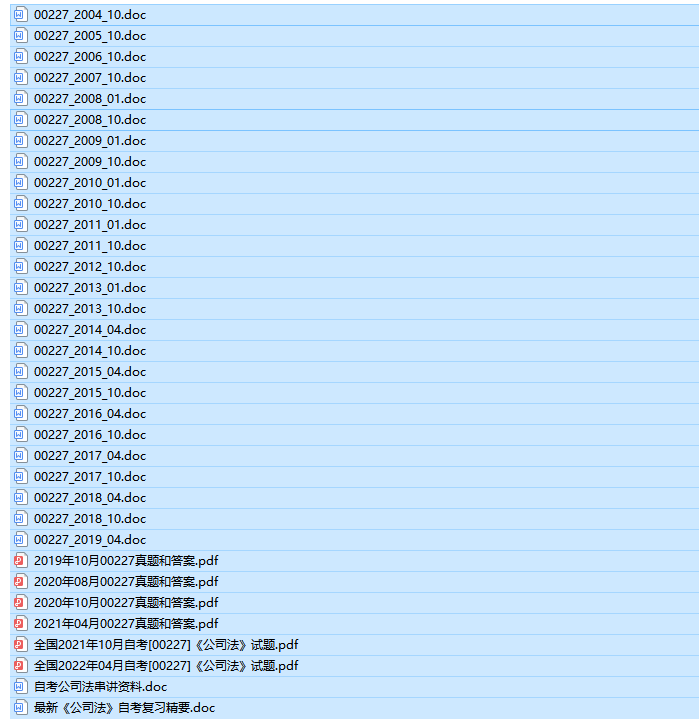Select the icon next to 00227_2006_10.doc
Viewport: 699px width, 721px height.
click(x=20, y=57)
